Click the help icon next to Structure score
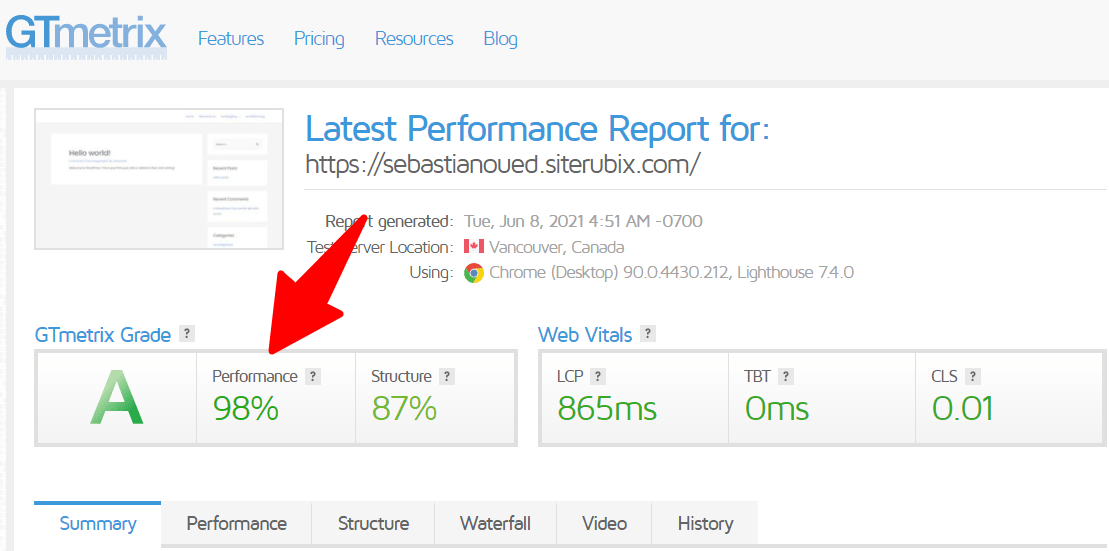Image resolution: width=1109 pixels, height=551 pixels. click(446, 377)
